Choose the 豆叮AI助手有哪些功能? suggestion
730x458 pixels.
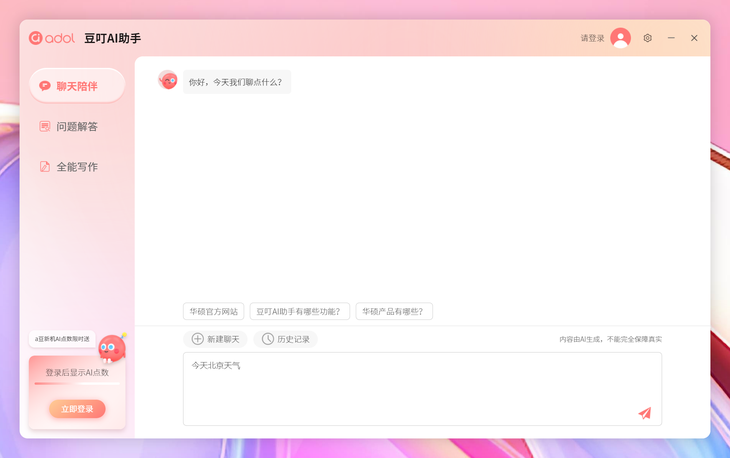pyautogui.click(x=300, y=311)
